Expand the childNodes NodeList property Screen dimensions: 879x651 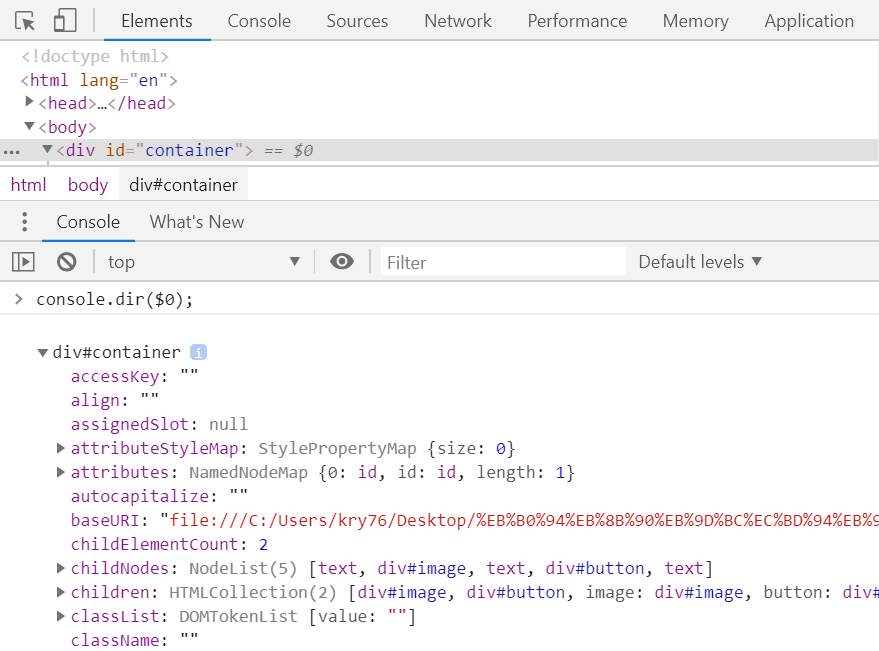61,568
